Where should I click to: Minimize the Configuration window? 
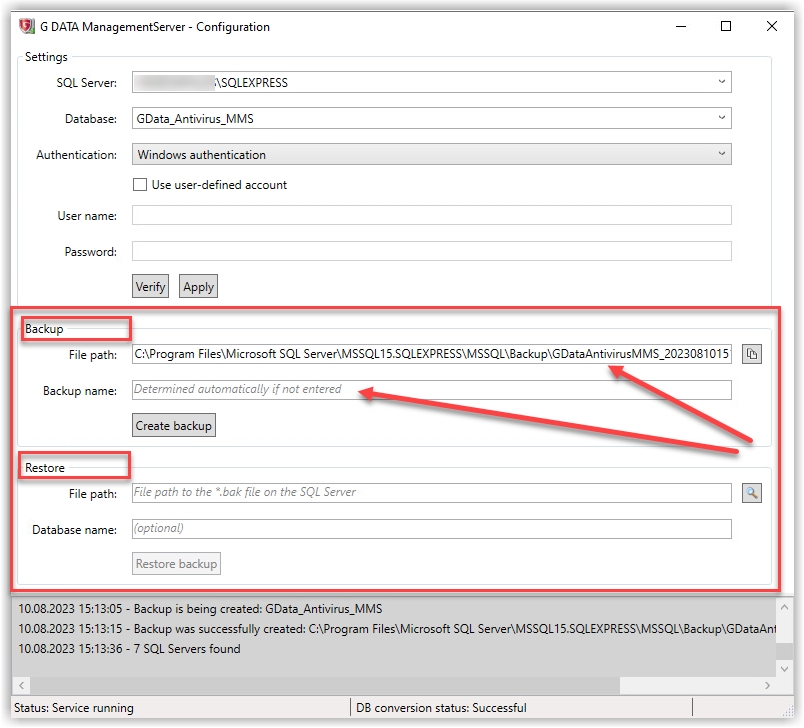pyautogui.click(x=681, y=26)
